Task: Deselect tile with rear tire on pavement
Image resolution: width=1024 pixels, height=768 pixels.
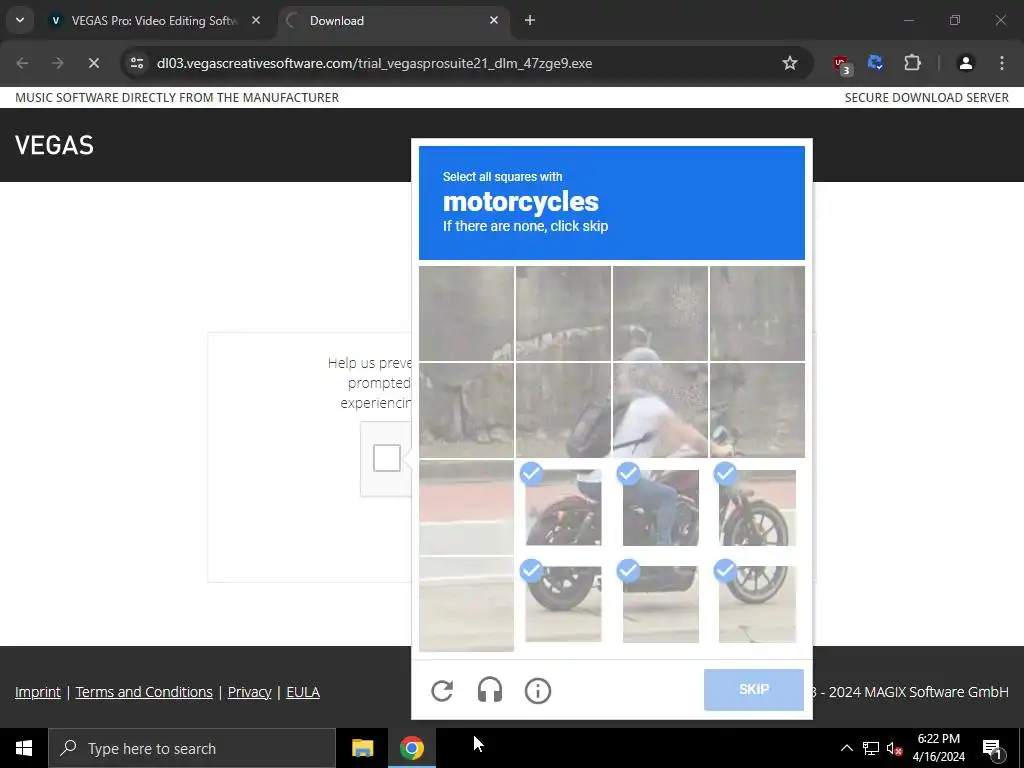Action: [x=563, y=604]
